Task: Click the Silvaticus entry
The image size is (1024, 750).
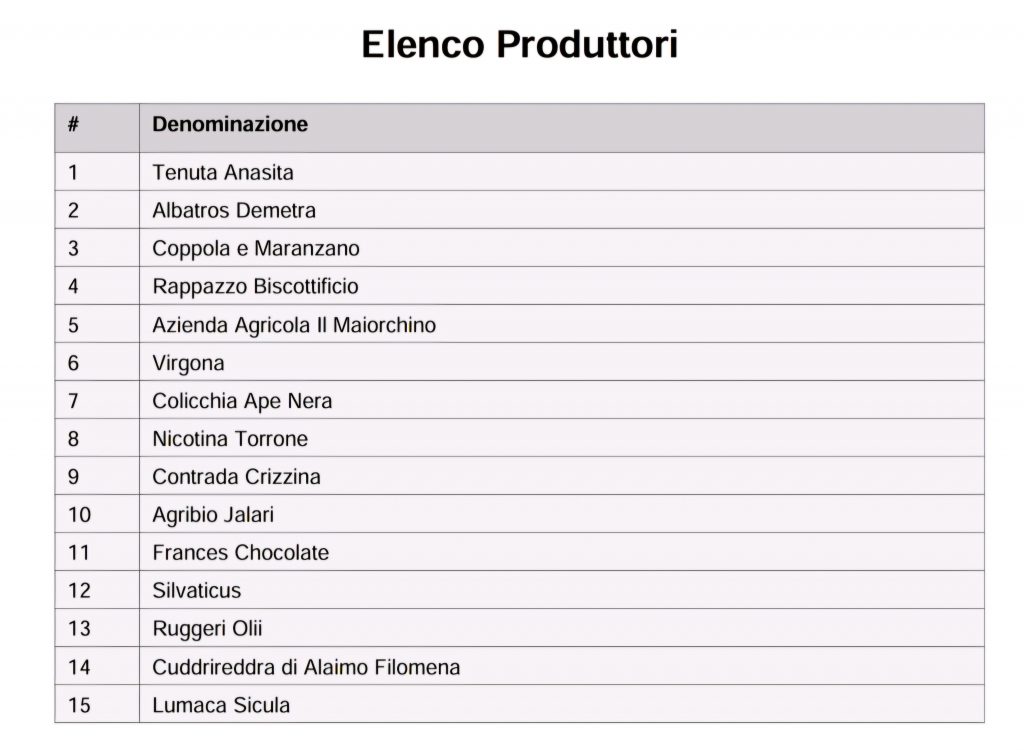Action: (x=197, y=591)
